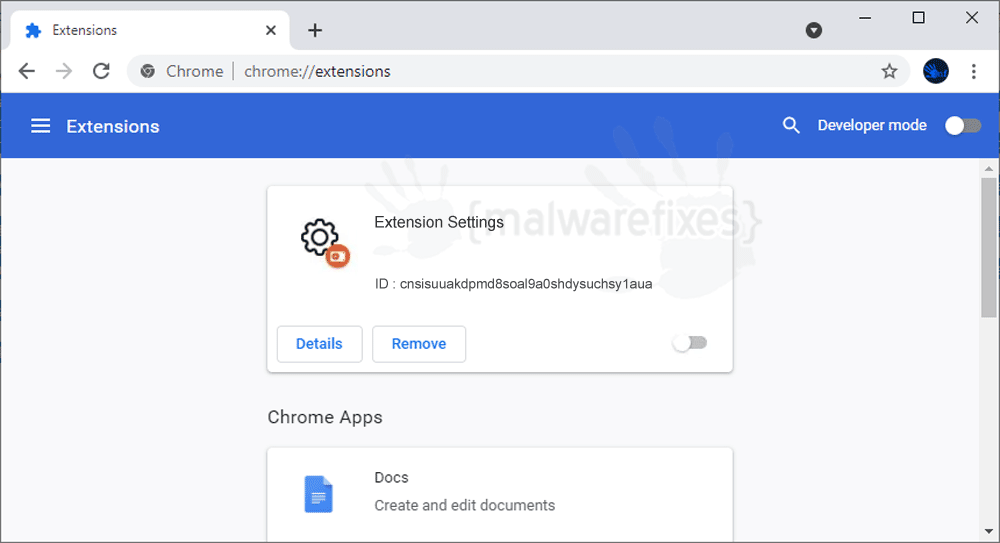Remove the Extension Settings extension
The image size is (1000, 543).
(x=419, y=344)
